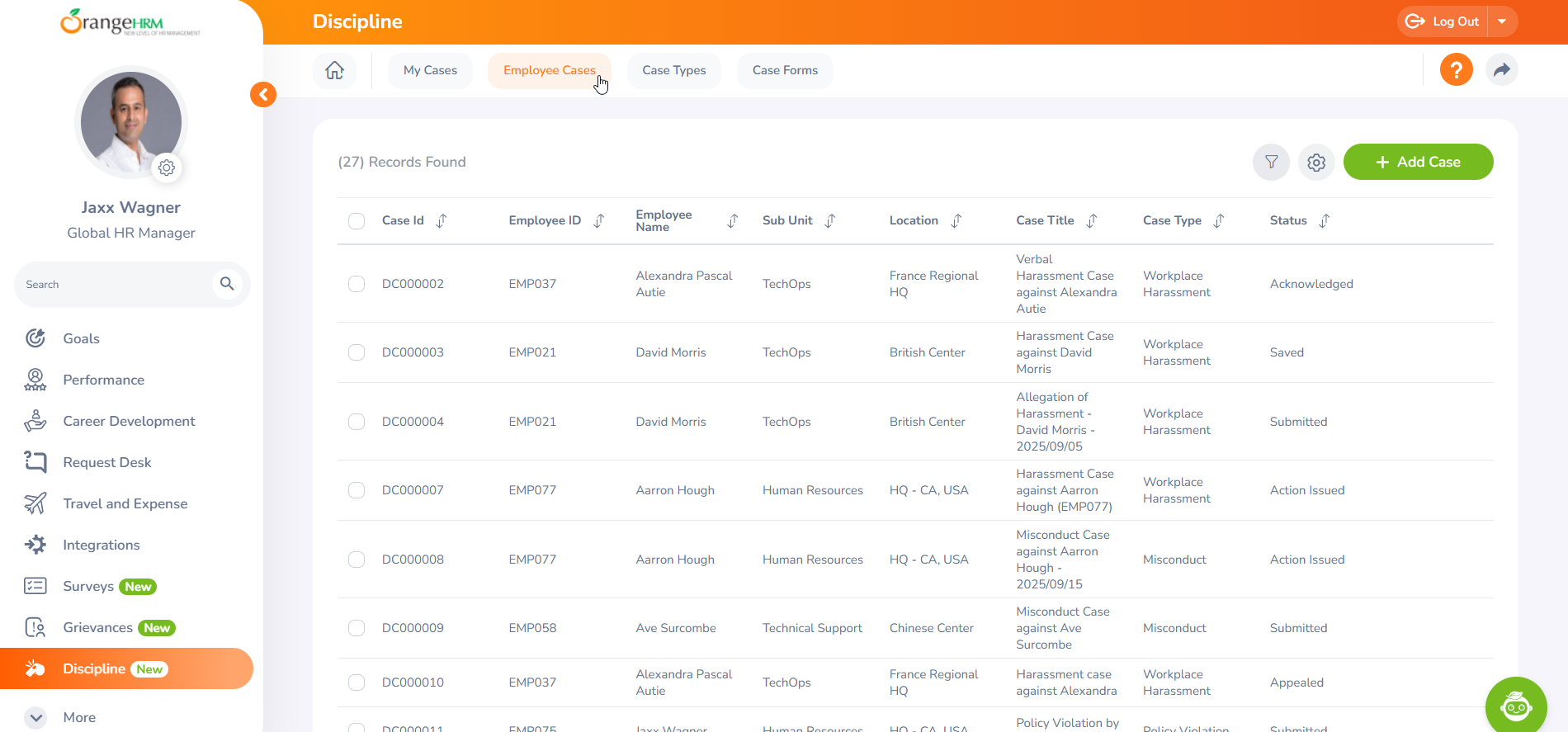The image size is (1568, 732).
Task: Click the home icon in the navigation bar
Action: click(334, 70)
